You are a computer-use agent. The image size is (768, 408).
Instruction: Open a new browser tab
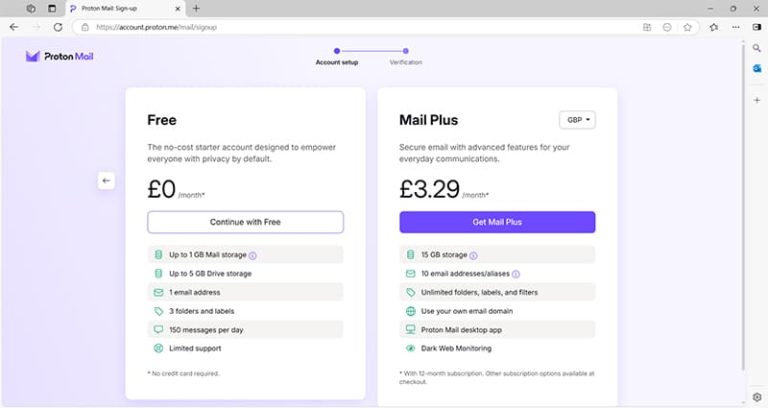click(x=196, y=8)
